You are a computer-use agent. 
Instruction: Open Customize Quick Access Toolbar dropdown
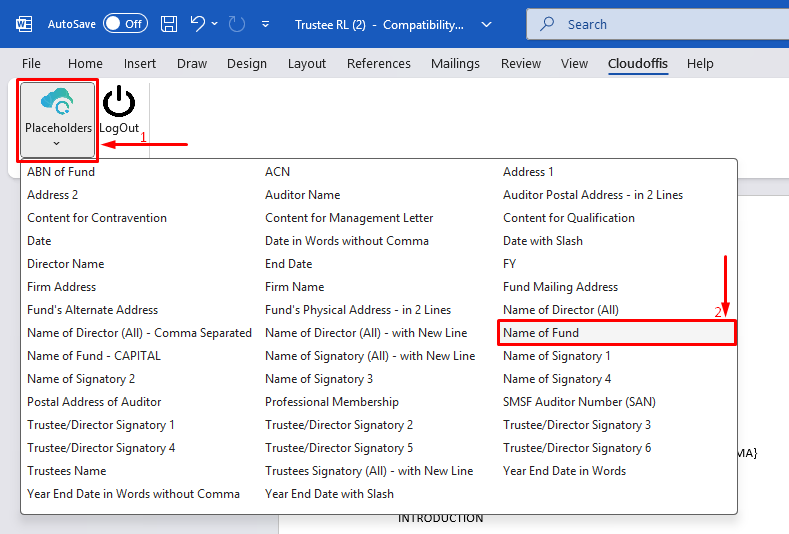pos(266,24)
